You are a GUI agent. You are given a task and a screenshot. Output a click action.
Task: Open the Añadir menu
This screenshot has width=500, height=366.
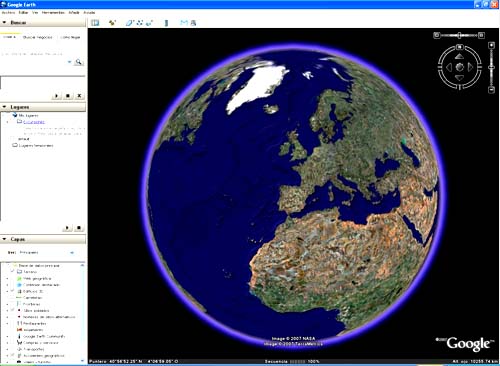tap(74, 12)
